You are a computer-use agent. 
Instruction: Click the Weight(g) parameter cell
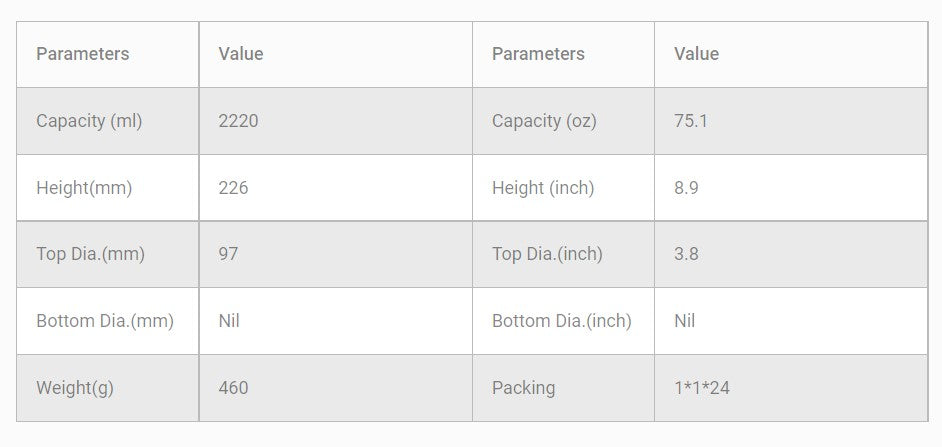(x=75, y=388)
